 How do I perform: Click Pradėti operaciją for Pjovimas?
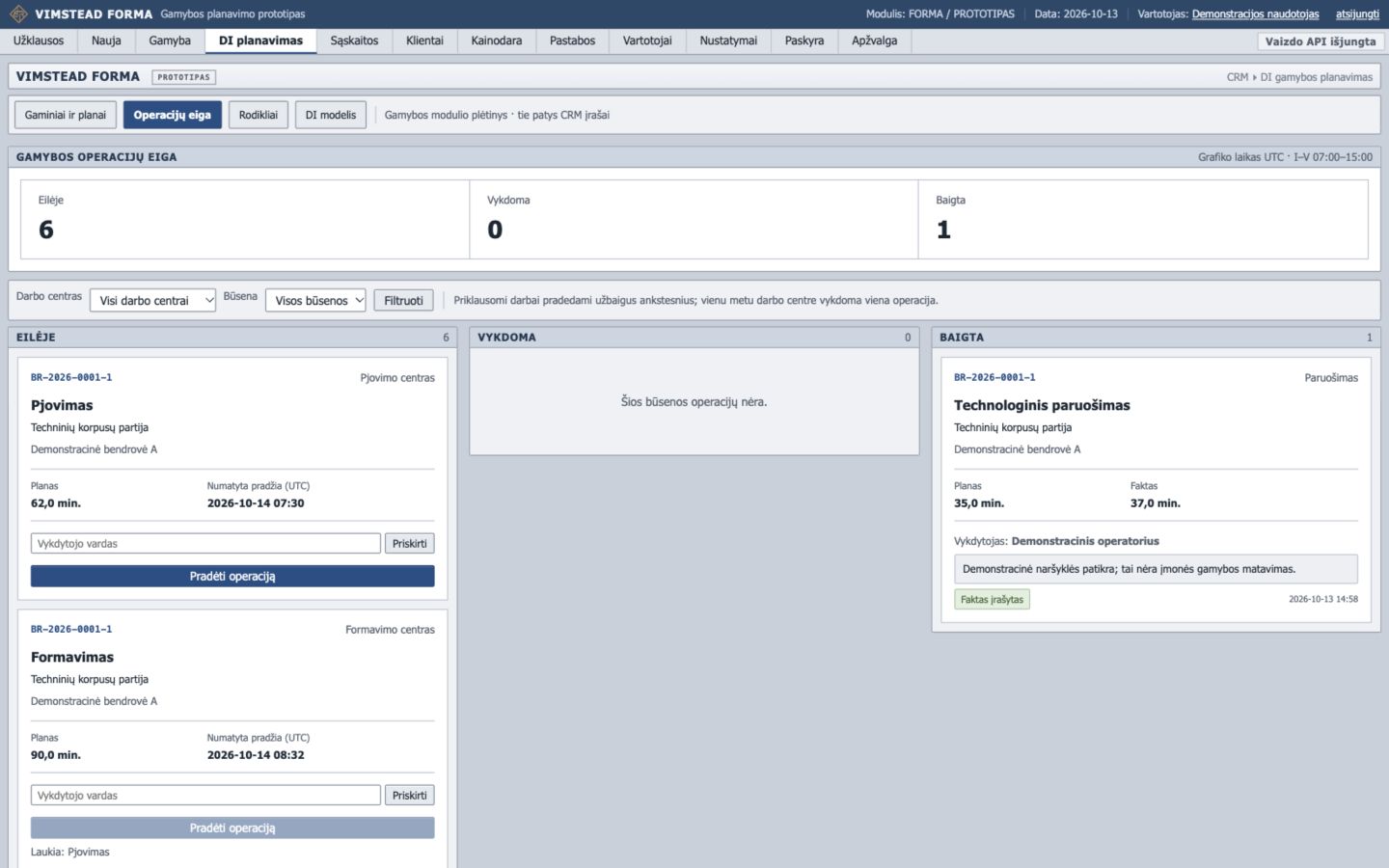pyautogui.click(x=232, y=576)
